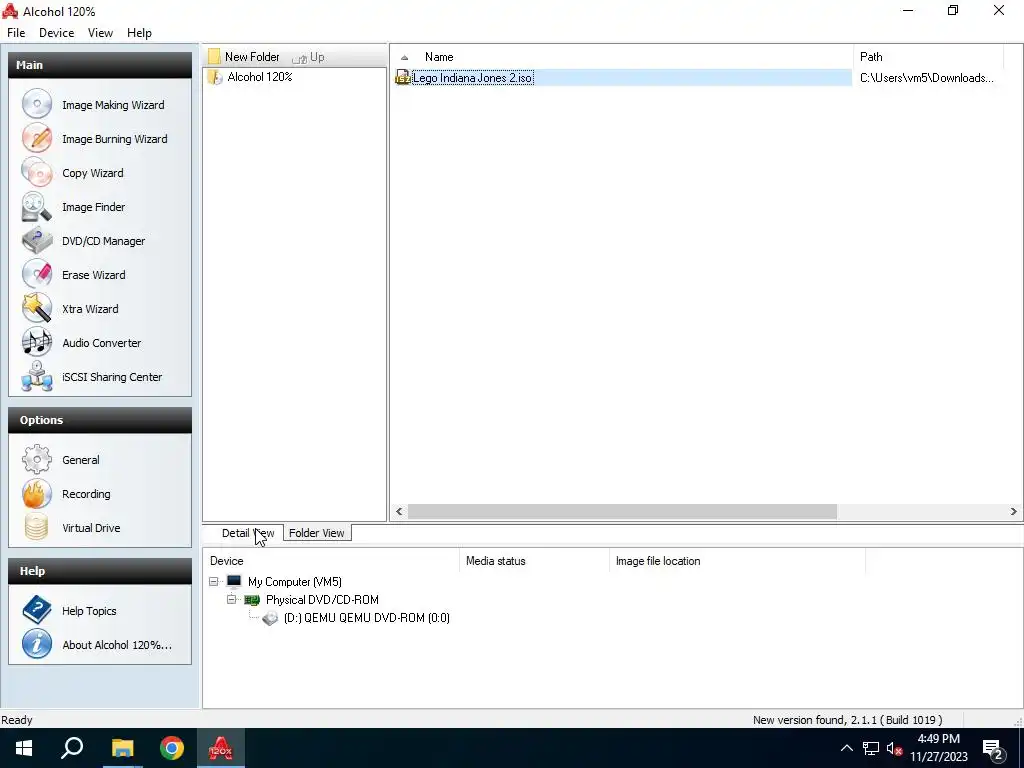Open the Help Topics book icon
Screen dimensions: 1024x768
[x=37, y=611]
